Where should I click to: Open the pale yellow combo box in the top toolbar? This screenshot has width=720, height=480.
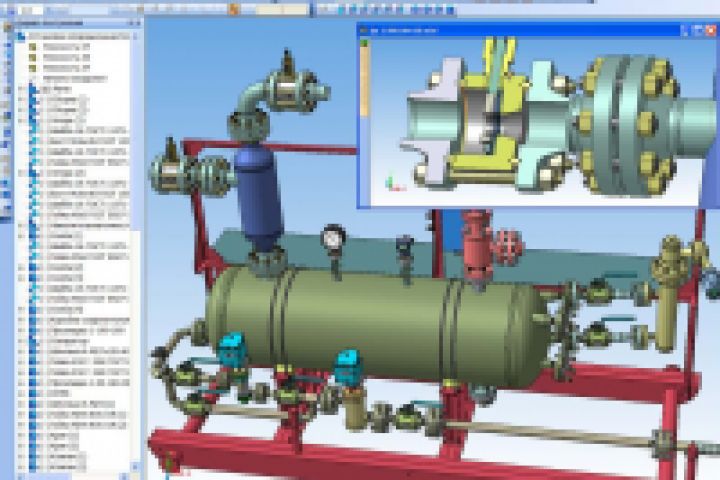[282, 9]
